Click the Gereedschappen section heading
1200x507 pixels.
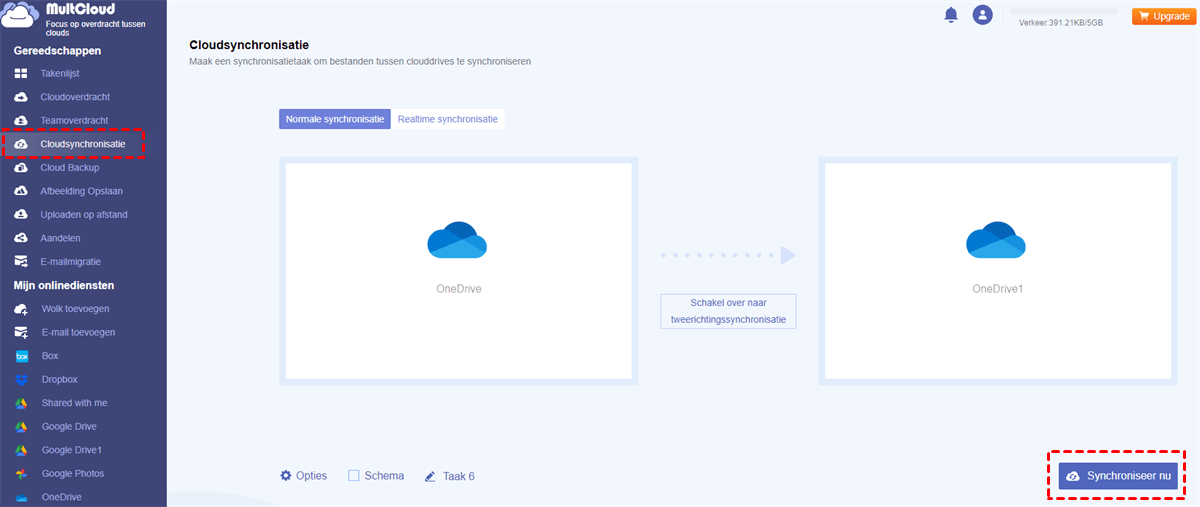57,50
